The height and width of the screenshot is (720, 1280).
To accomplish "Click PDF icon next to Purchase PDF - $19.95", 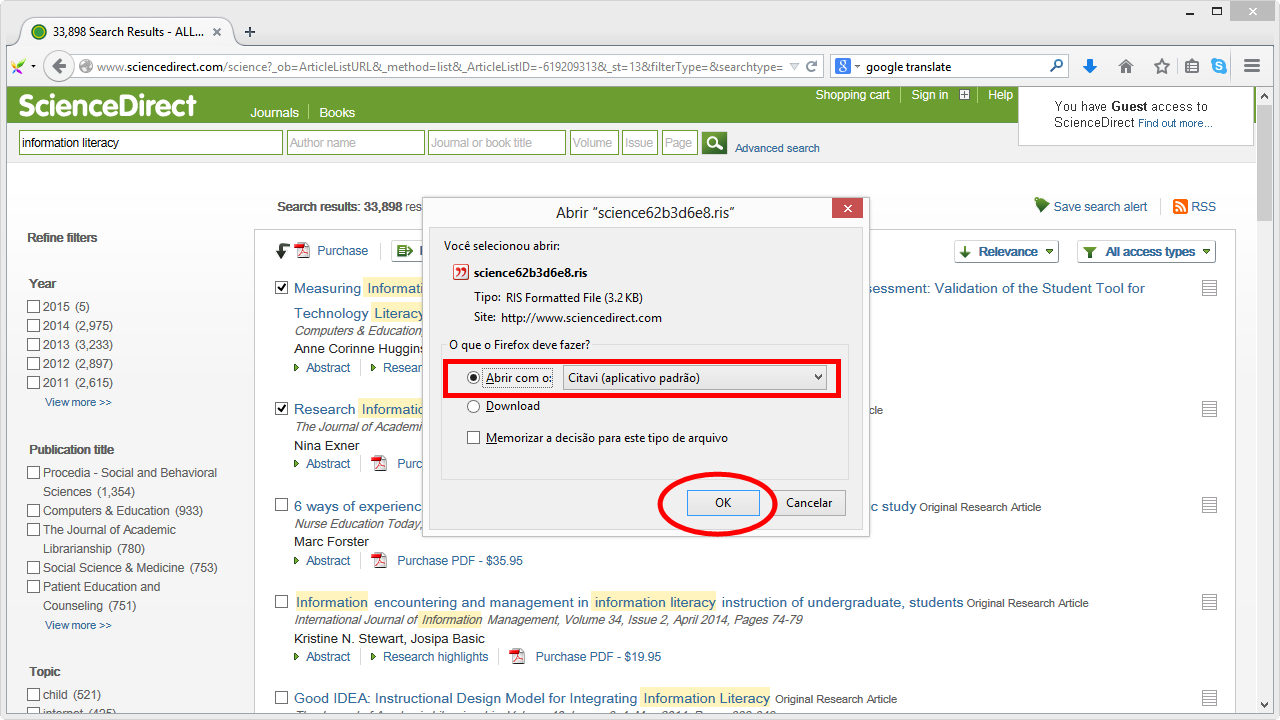I will point(517,656).
